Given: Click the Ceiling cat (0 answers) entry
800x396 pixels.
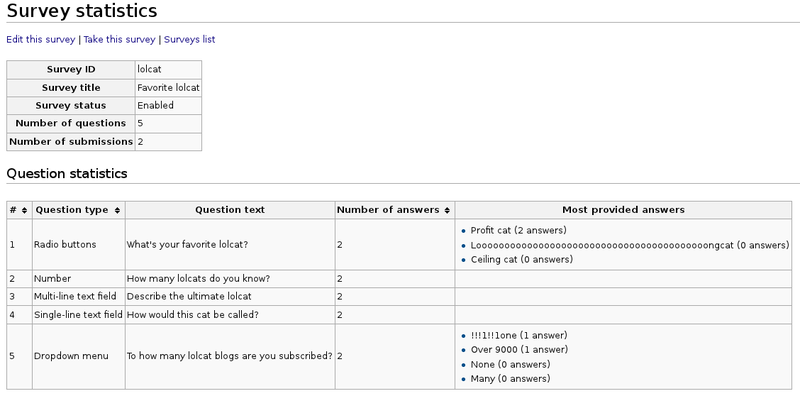Looking at the screenshot, I should (x=521, y=260).
